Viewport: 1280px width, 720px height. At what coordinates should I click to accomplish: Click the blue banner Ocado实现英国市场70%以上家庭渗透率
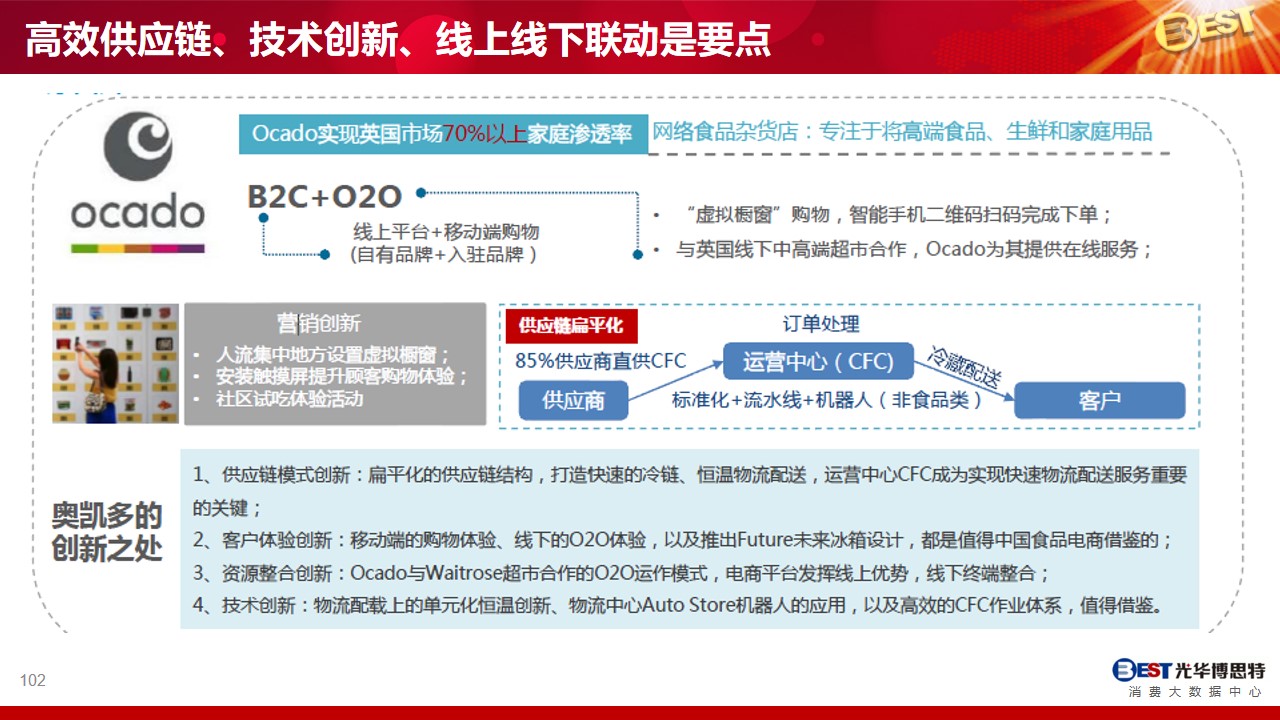(x=443, y=134)
